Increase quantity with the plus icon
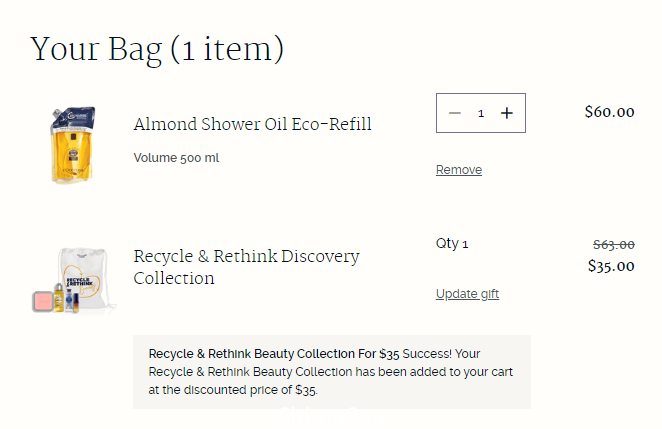The image size is (662, 429). point(507,113)
